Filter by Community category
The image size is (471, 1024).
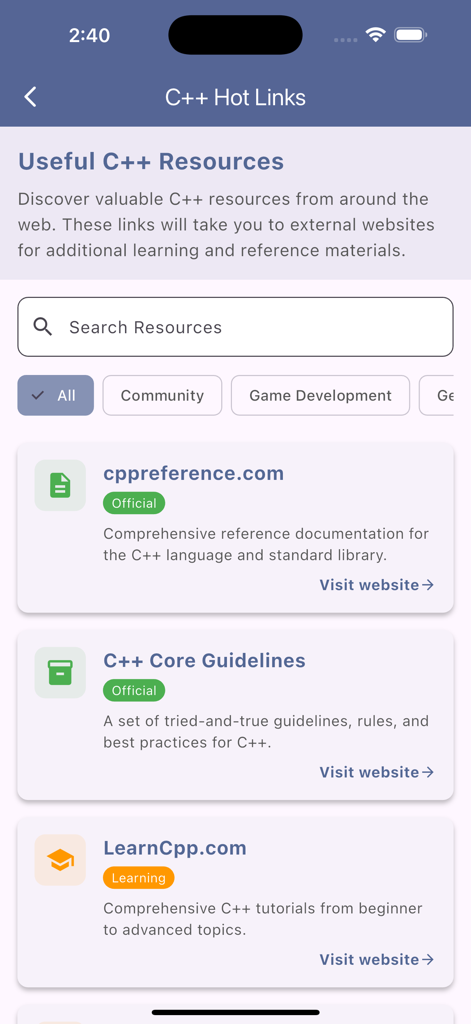162,395
